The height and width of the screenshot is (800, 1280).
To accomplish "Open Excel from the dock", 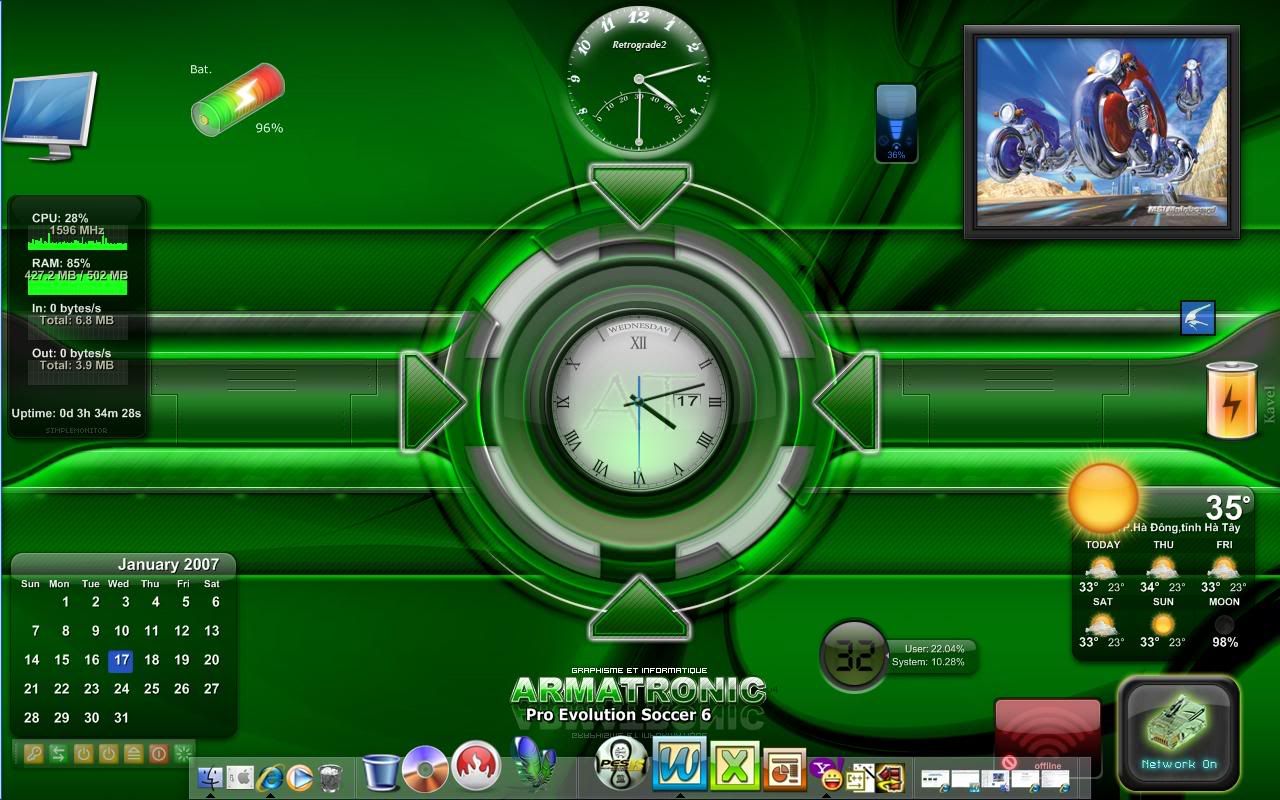I will pyautogui.click(x=735, y=768).
